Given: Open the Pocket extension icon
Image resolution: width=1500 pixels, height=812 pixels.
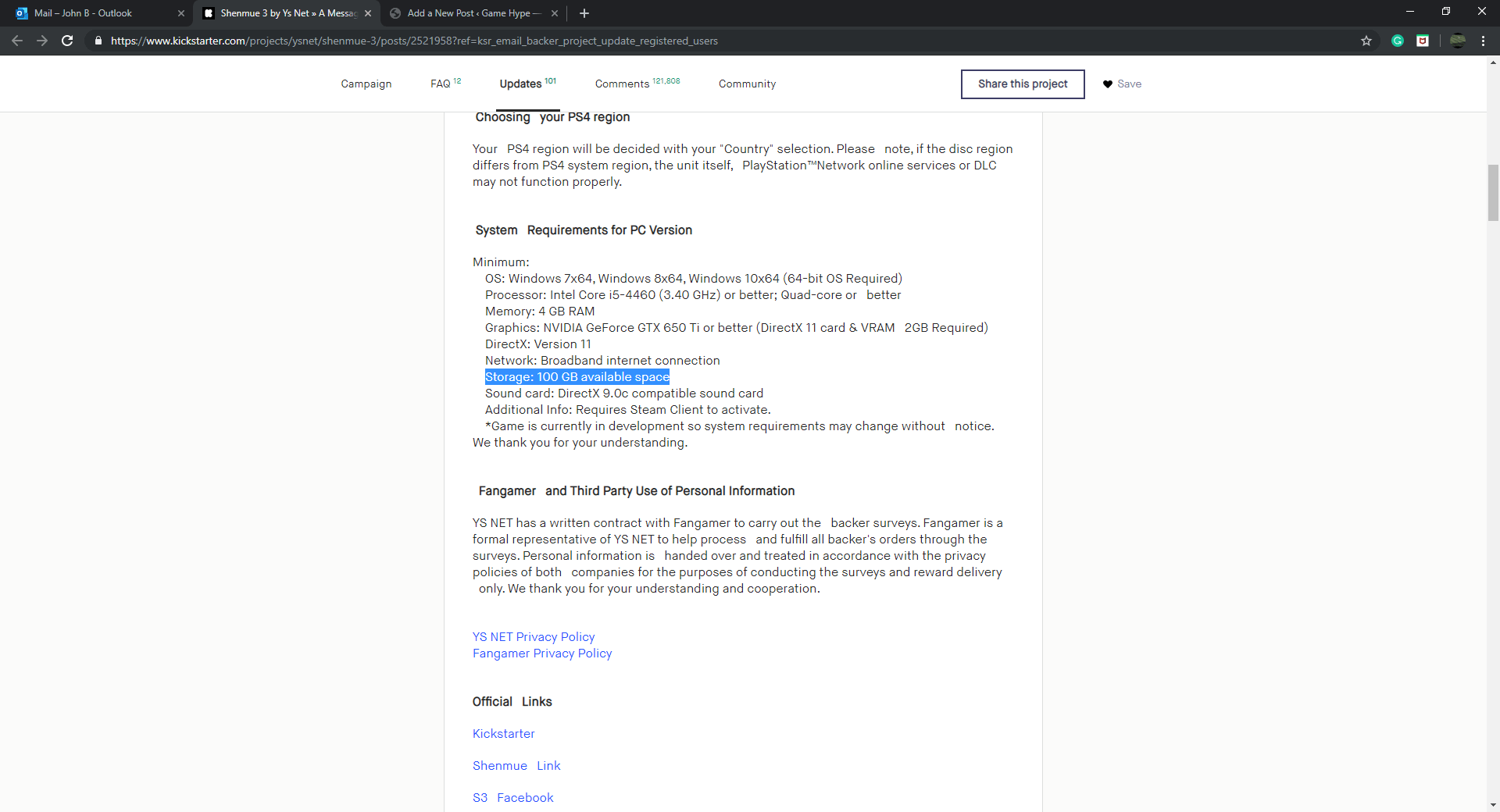Looking at the screenshot, I should 1423,41.
